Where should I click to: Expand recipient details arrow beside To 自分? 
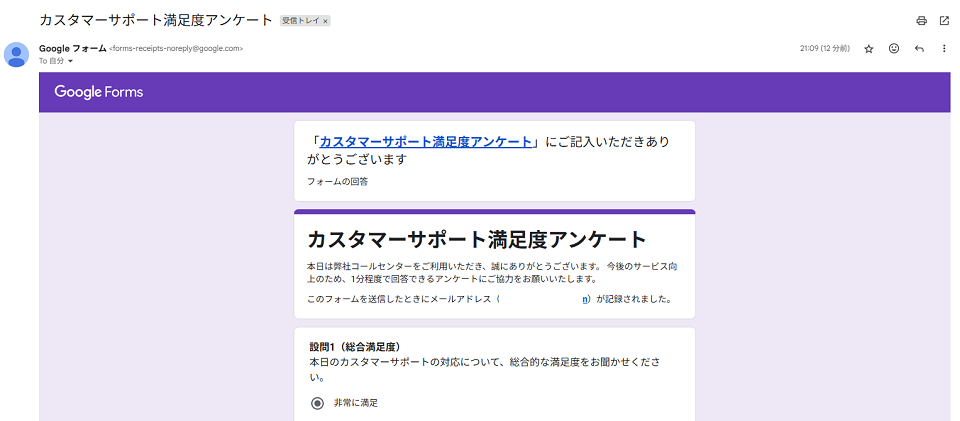point(70,61)
